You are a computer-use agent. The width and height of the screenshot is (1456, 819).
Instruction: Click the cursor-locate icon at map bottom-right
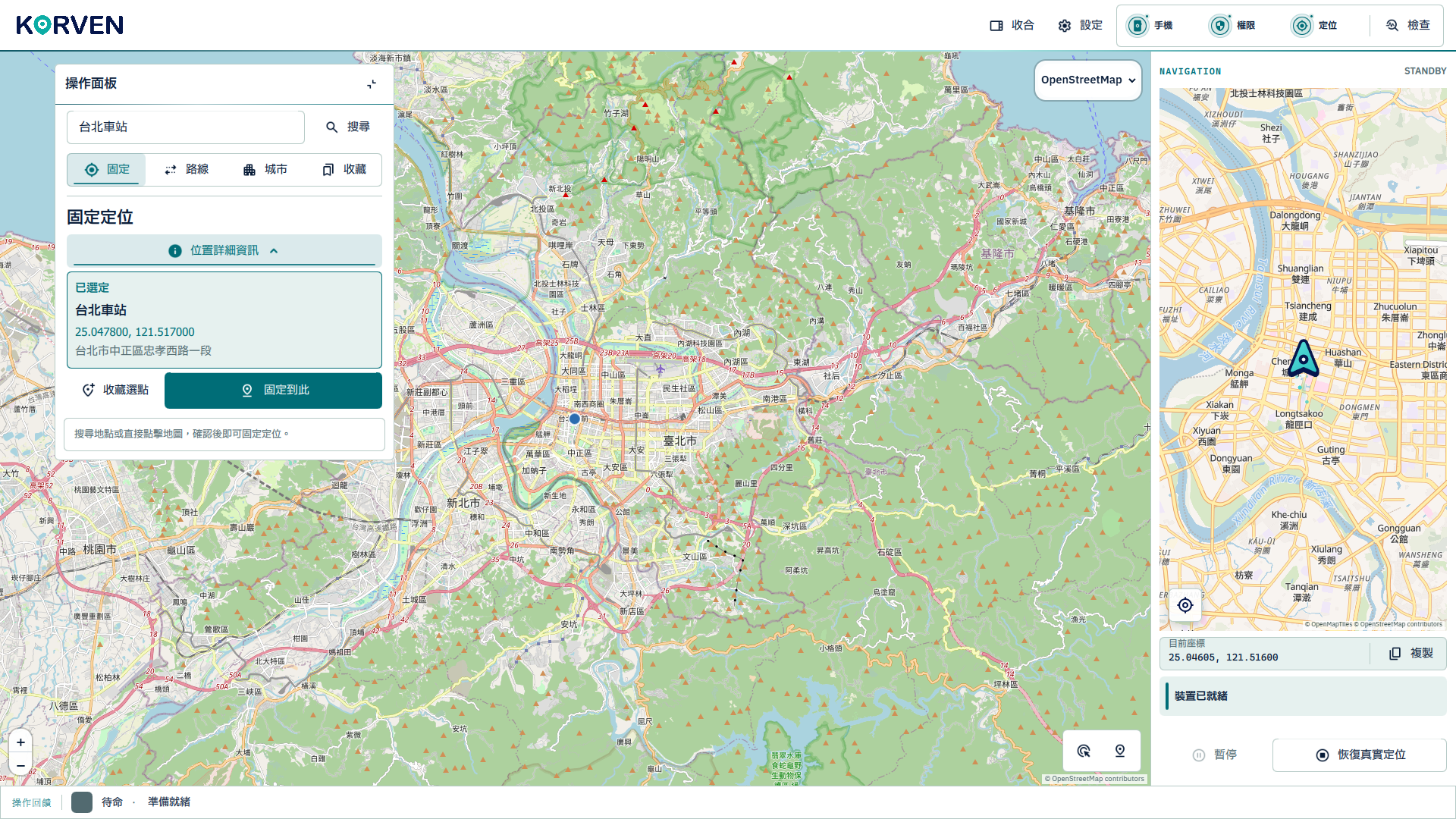(1084, 751)
